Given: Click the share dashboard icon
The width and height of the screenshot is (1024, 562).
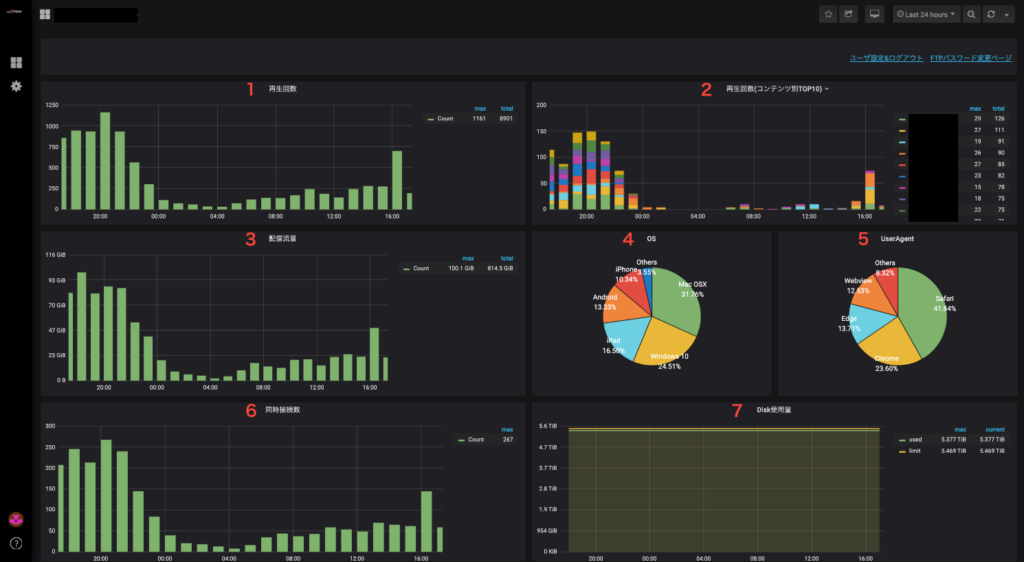Looking at the screenshot, I should [849, 15].
